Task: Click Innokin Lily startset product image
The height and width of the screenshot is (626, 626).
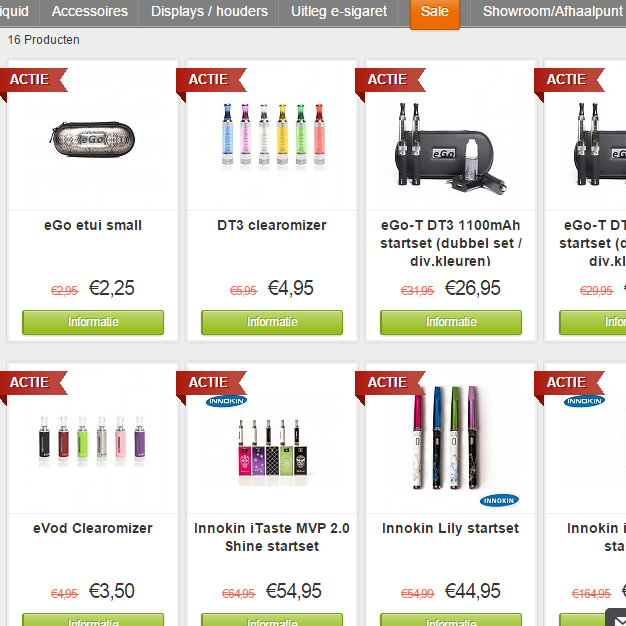Action: (x=451, y=438)
